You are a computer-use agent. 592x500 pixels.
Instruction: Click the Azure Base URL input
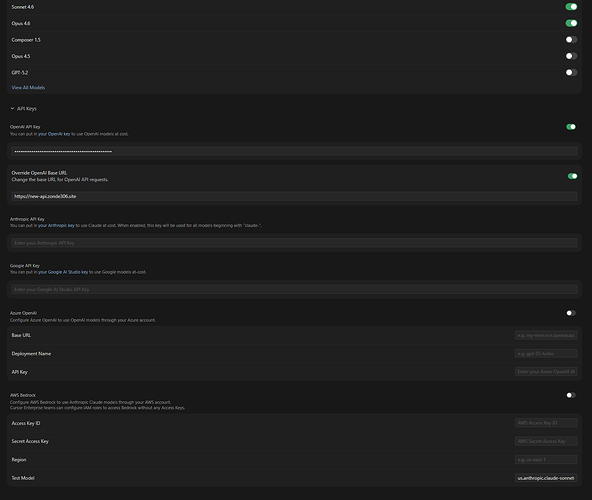point(546,335)
